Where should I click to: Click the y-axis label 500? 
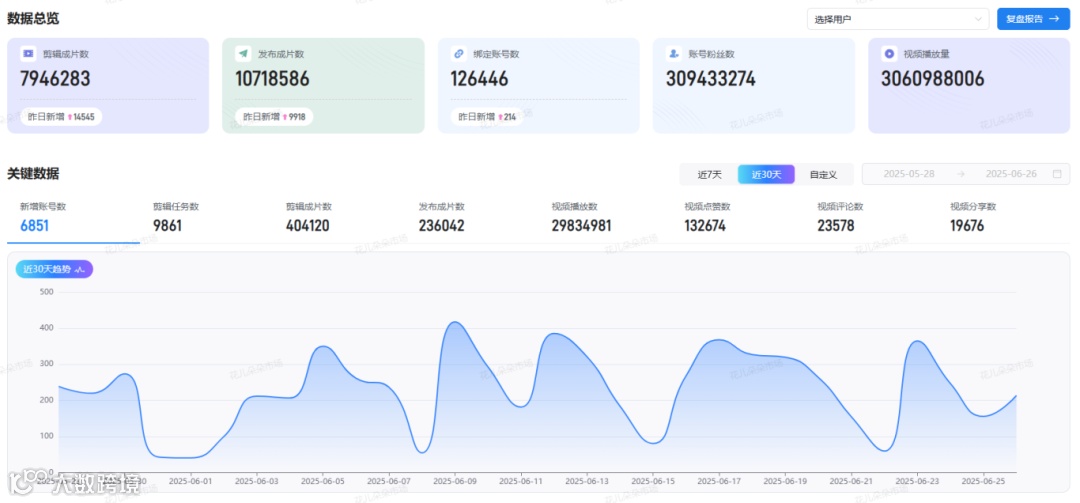(x=46, y=292)
